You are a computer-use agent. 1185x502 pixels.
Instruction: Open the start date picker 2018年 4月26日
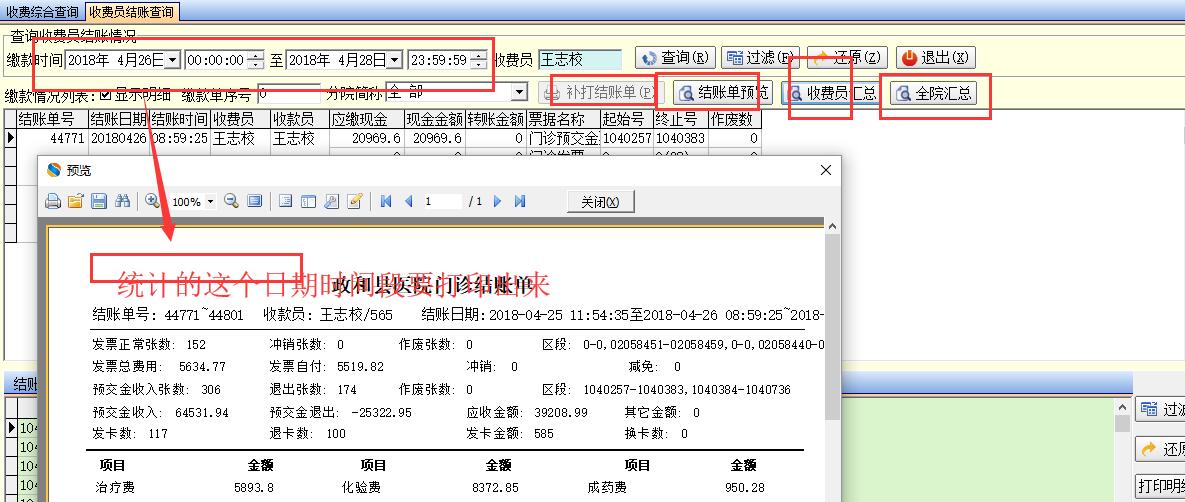[x=172, y=60]
